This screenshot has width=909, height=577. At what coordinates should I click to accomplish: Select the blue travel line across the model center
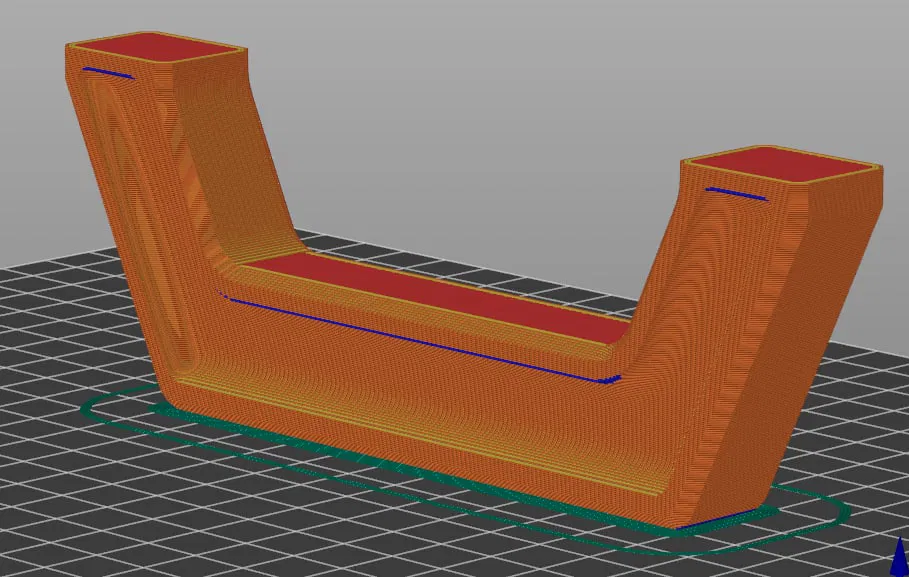pos(420,335)
